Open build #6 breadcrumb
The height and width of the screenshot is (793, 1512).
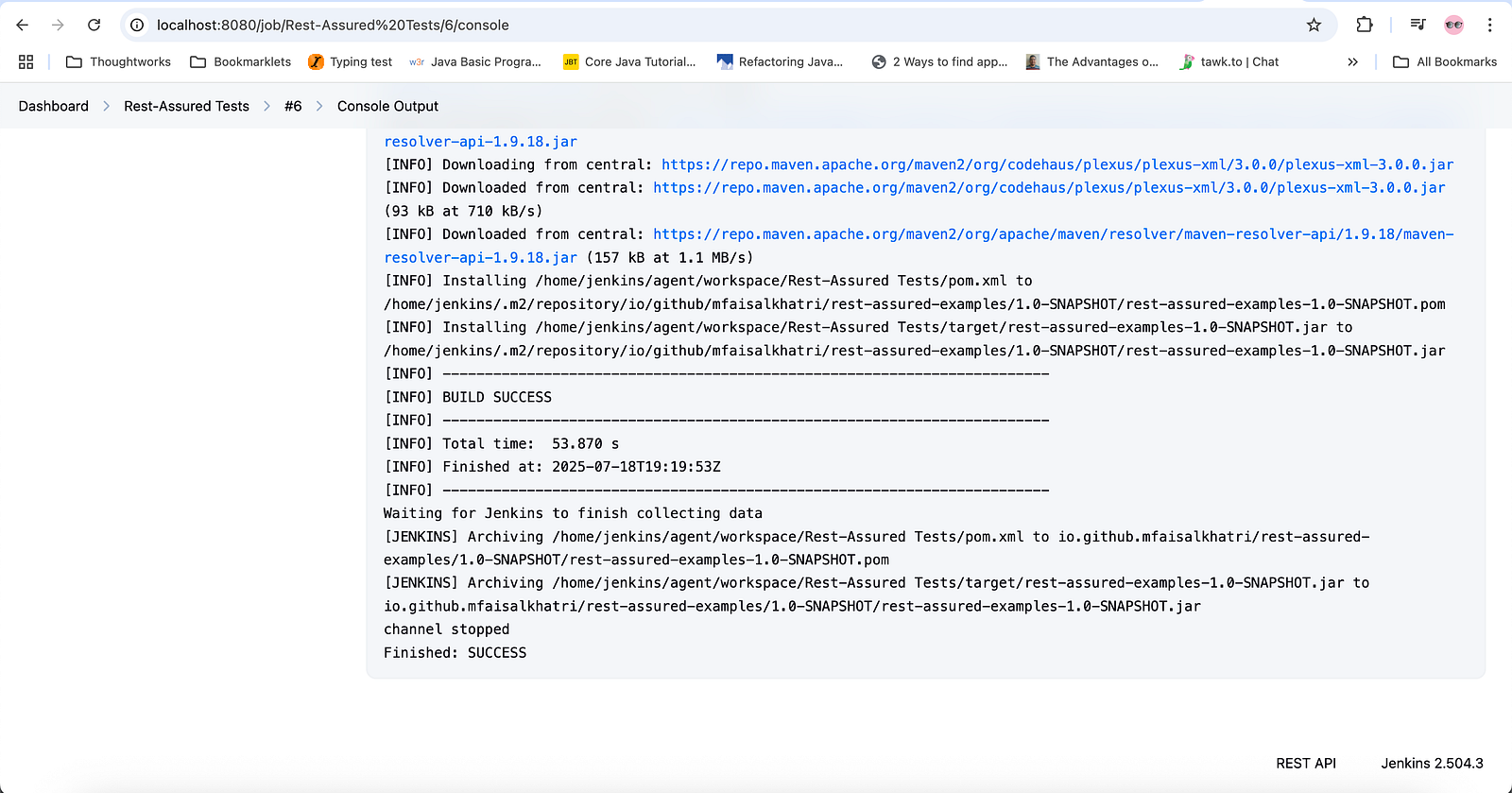pos(293,106)
